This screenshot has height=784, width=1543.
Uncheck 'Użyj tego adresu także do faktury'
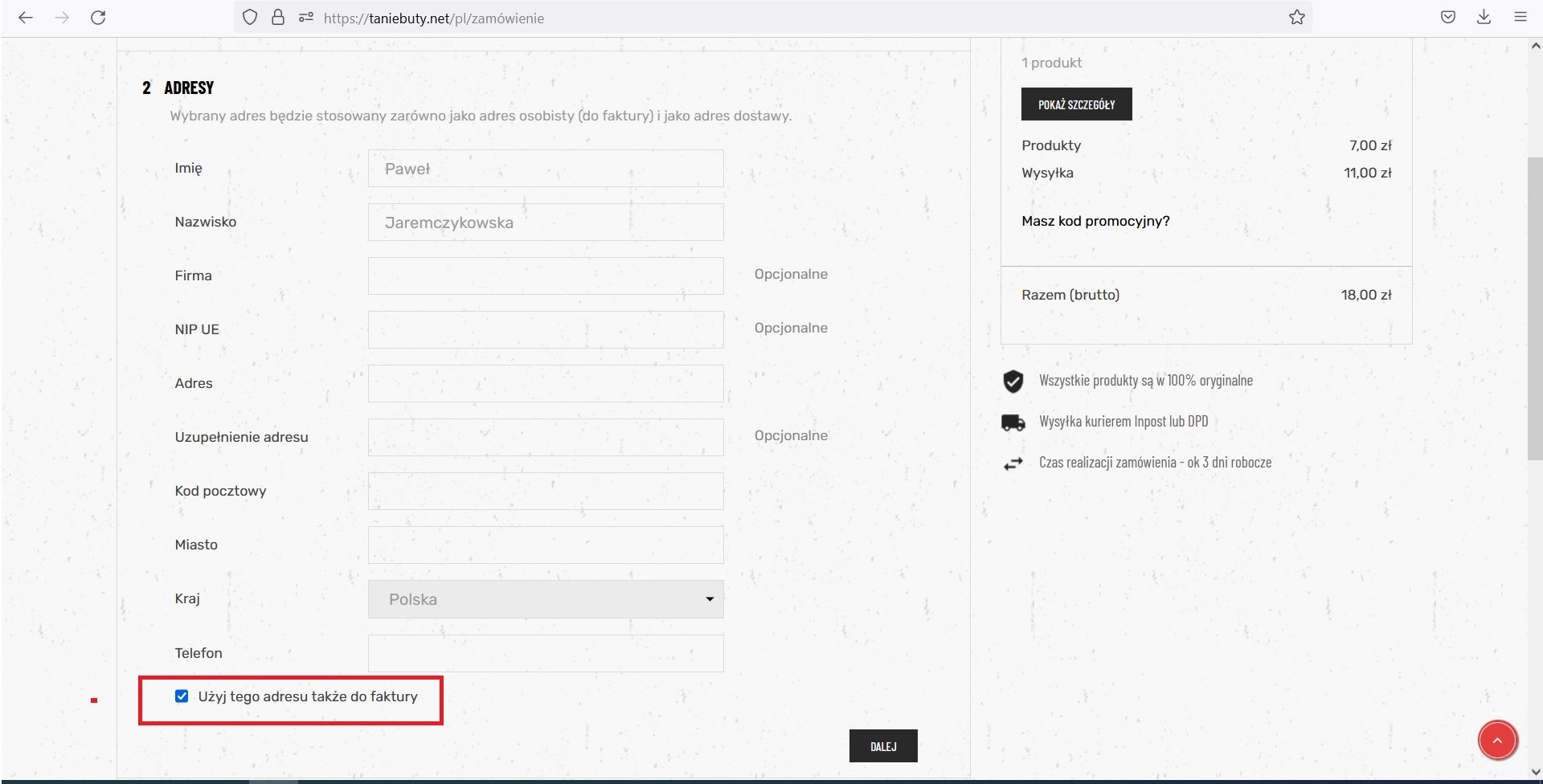[182, 696]
